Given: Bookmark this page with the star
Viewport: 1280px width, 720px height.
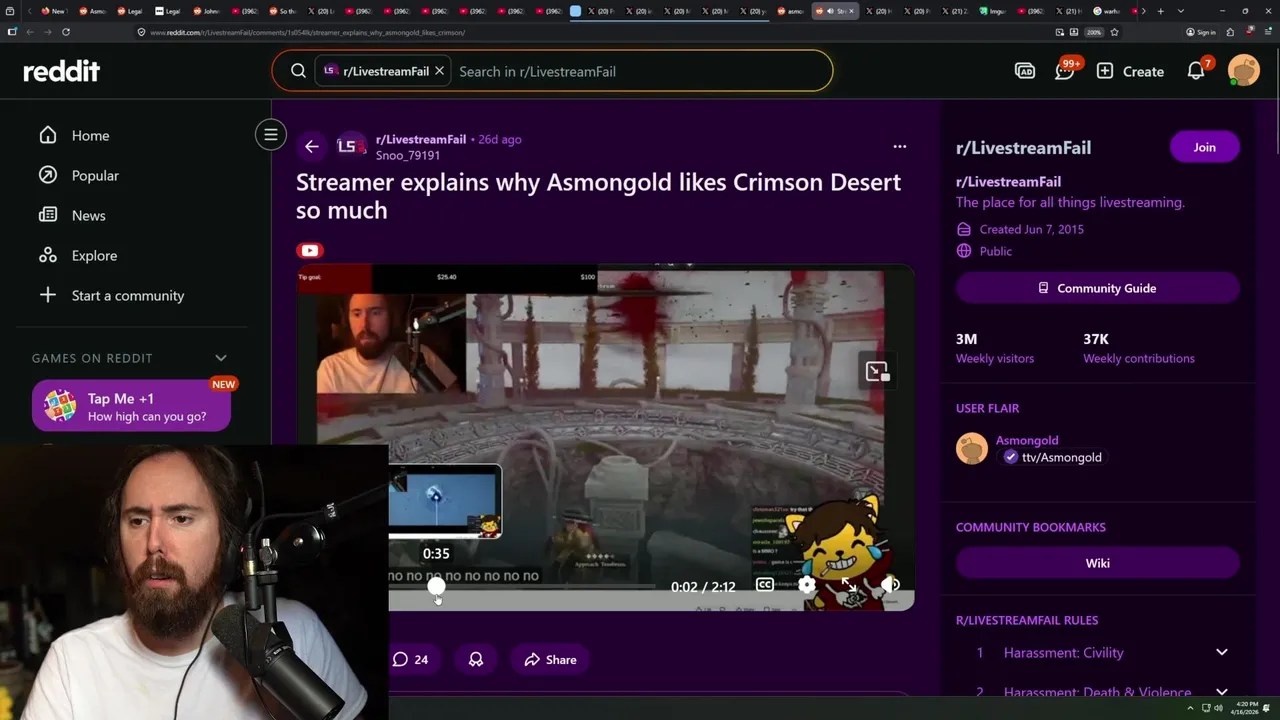Looking at the screenshot, I should pyautogui.click(x=1114, y=32).
